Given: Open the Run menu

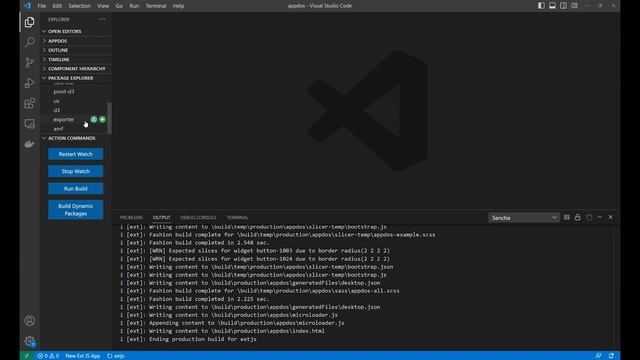Looking at the screenshot, I should pos(134,6).
